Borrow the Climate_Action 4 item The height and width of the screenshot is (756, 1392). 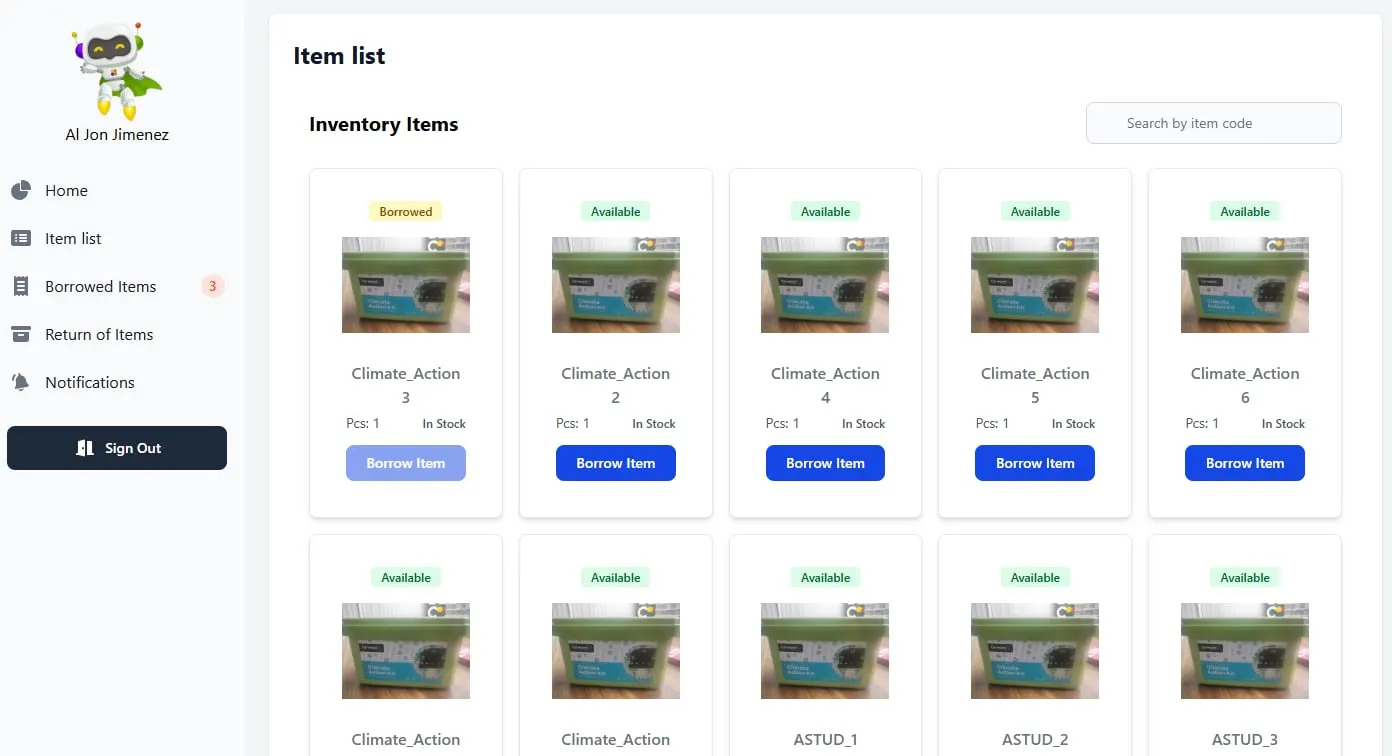825,463
